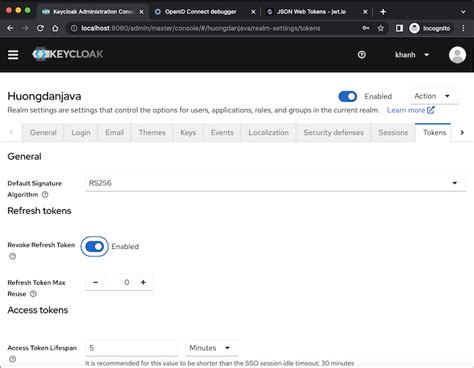The height and width of the screenshot is (368, 474).
Task: Close the JSON Web Tokens tab
Action: pos(365,12)
